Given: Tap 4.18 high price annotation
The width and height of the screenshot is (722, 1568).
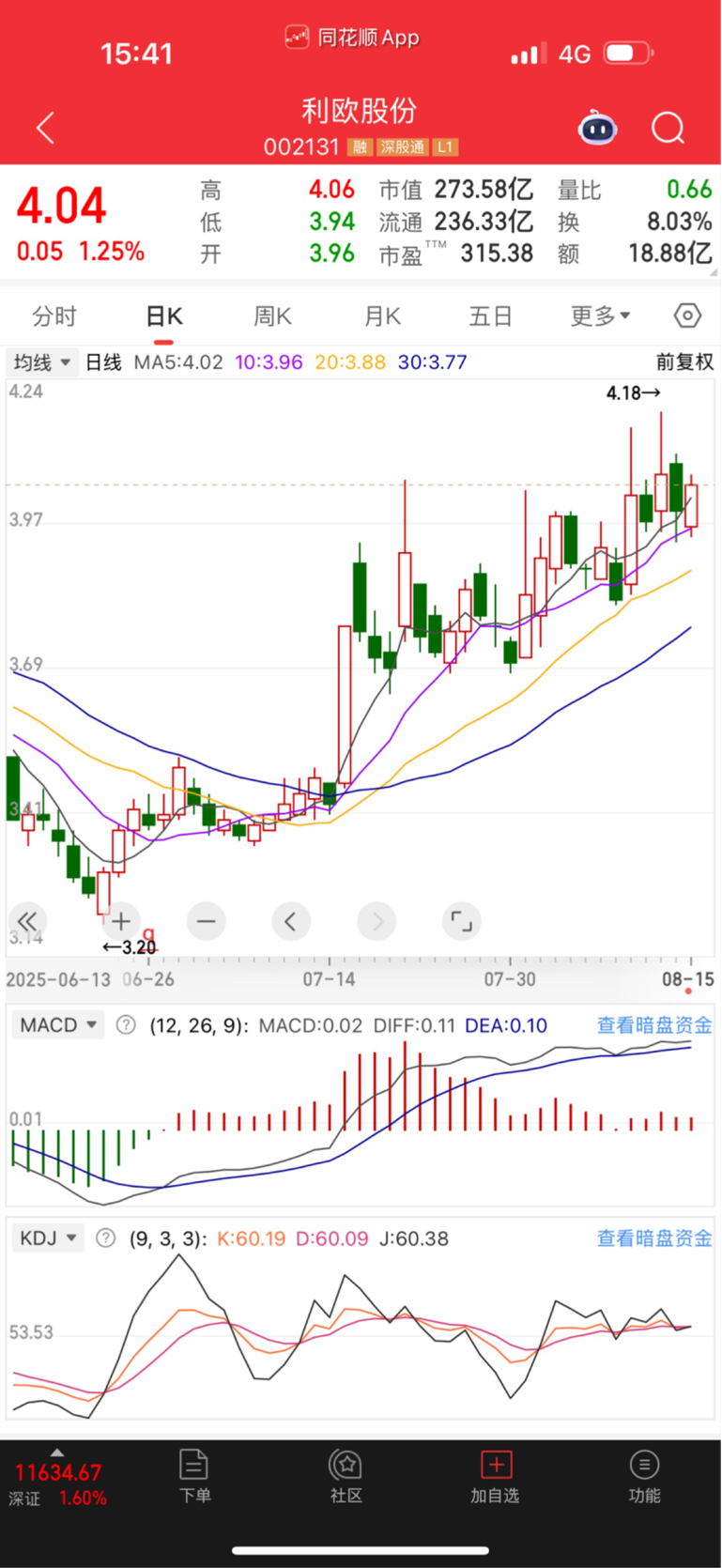Looking at the screenshot, I should (634, 393).
